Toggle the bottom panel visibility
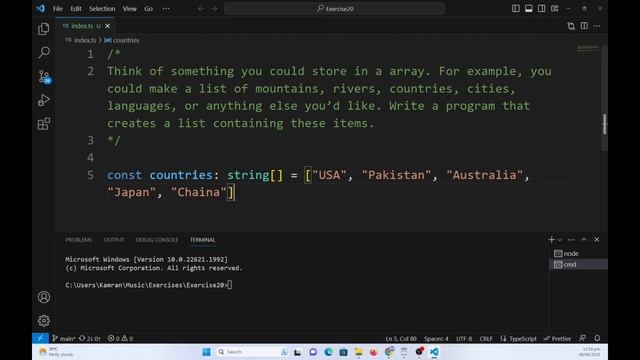 (529, 8)
